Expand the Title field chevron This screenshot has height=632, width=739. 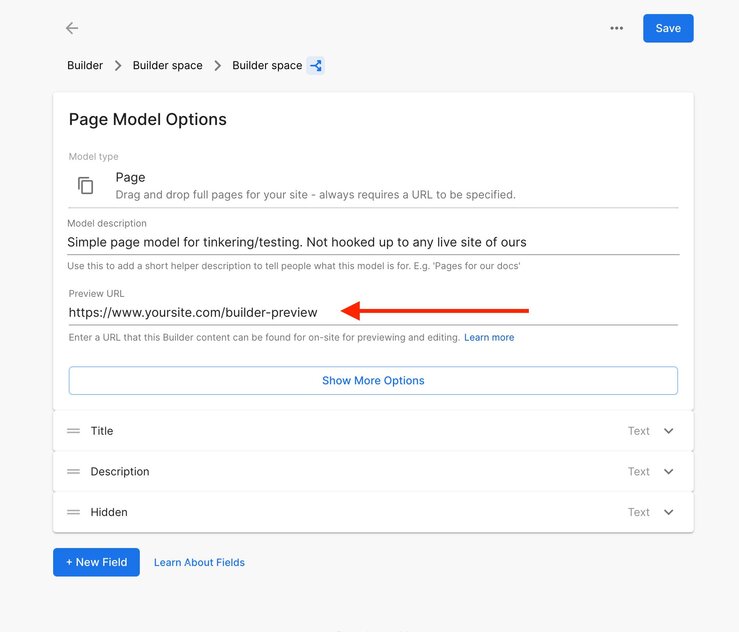668,431
